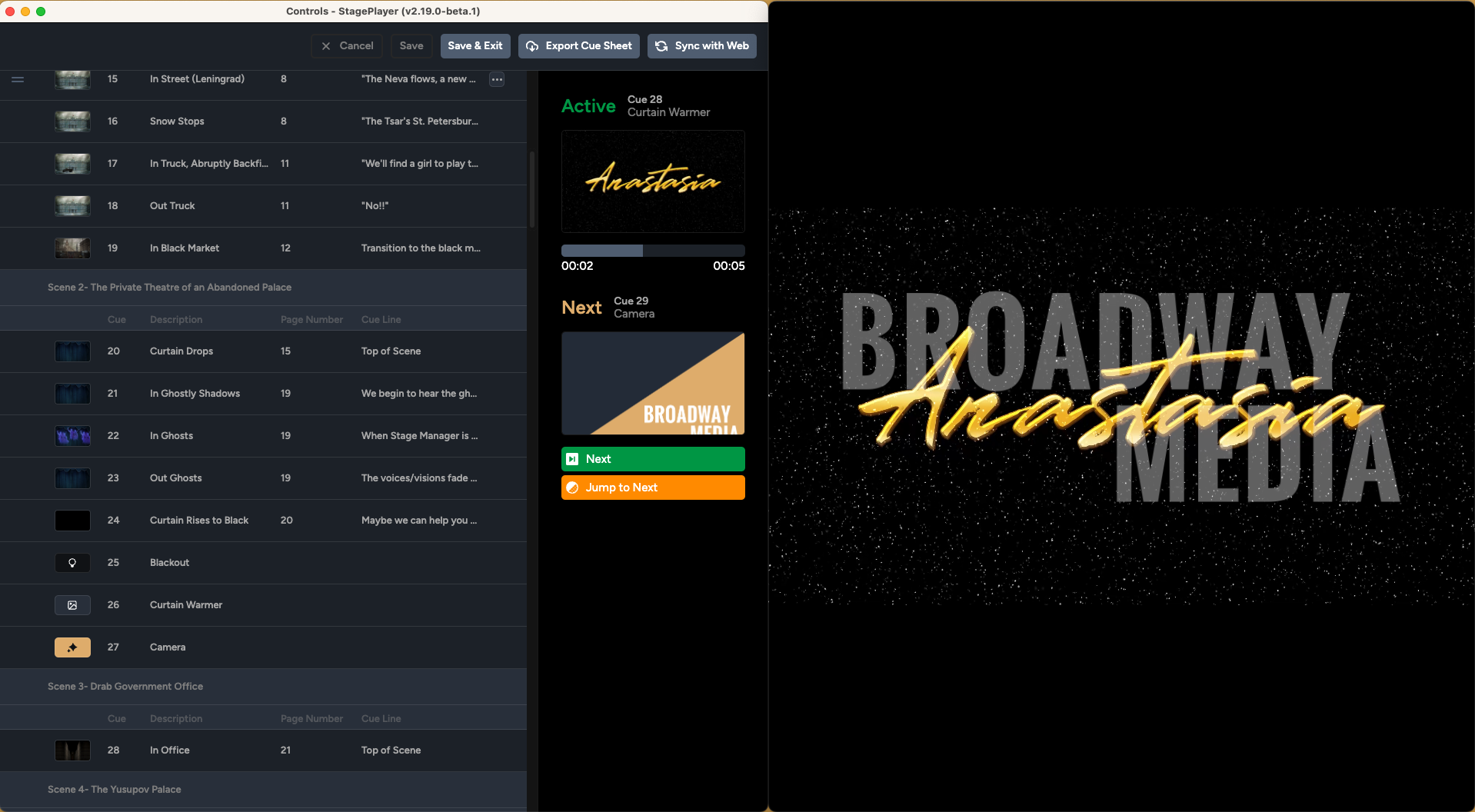Select thumbnail of cue 18 Out Truck

(x=72, y=206)
